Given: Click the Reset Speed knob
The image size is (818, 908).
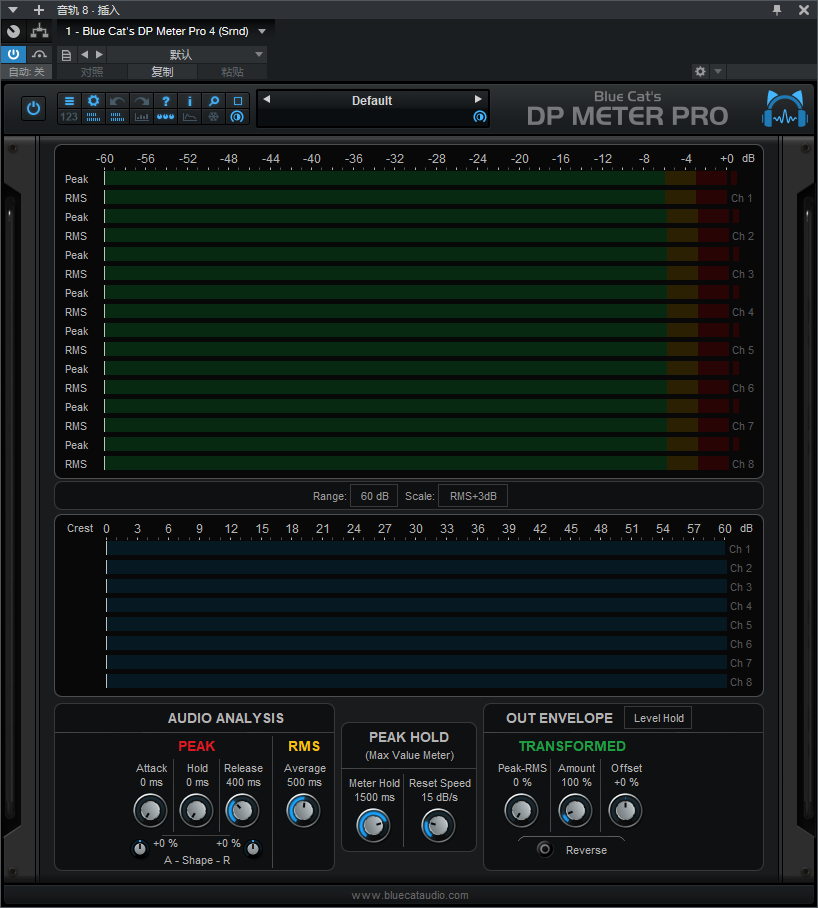Looking at the screenshot, I should (438, 825).
